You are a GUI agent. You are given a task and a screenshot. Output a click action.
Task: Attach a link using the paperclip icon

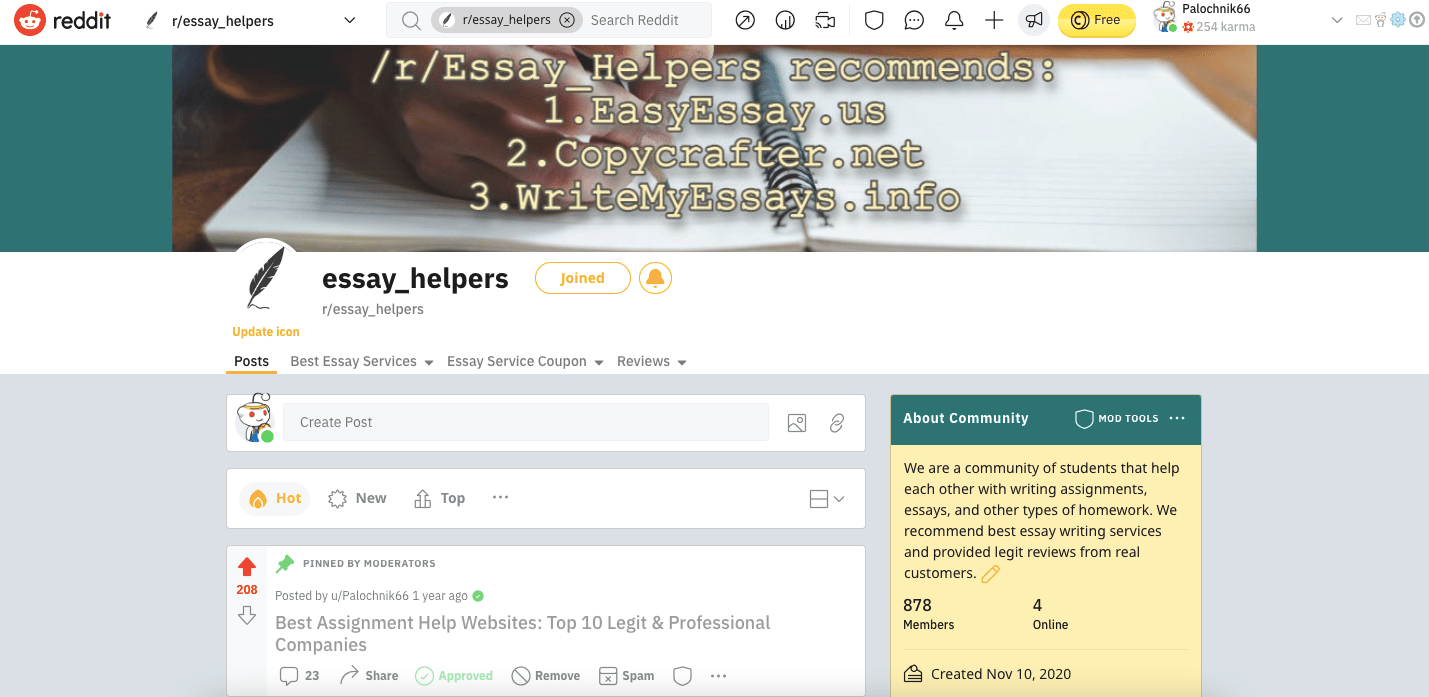(x=837, y=423)
